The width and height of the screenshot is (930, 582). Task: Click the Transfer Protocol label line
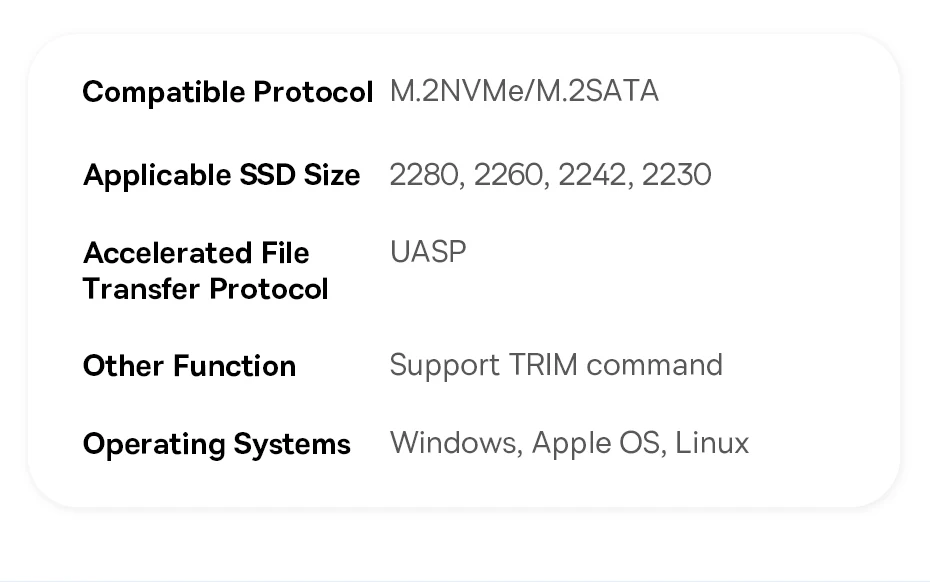(x=205, y=289)
